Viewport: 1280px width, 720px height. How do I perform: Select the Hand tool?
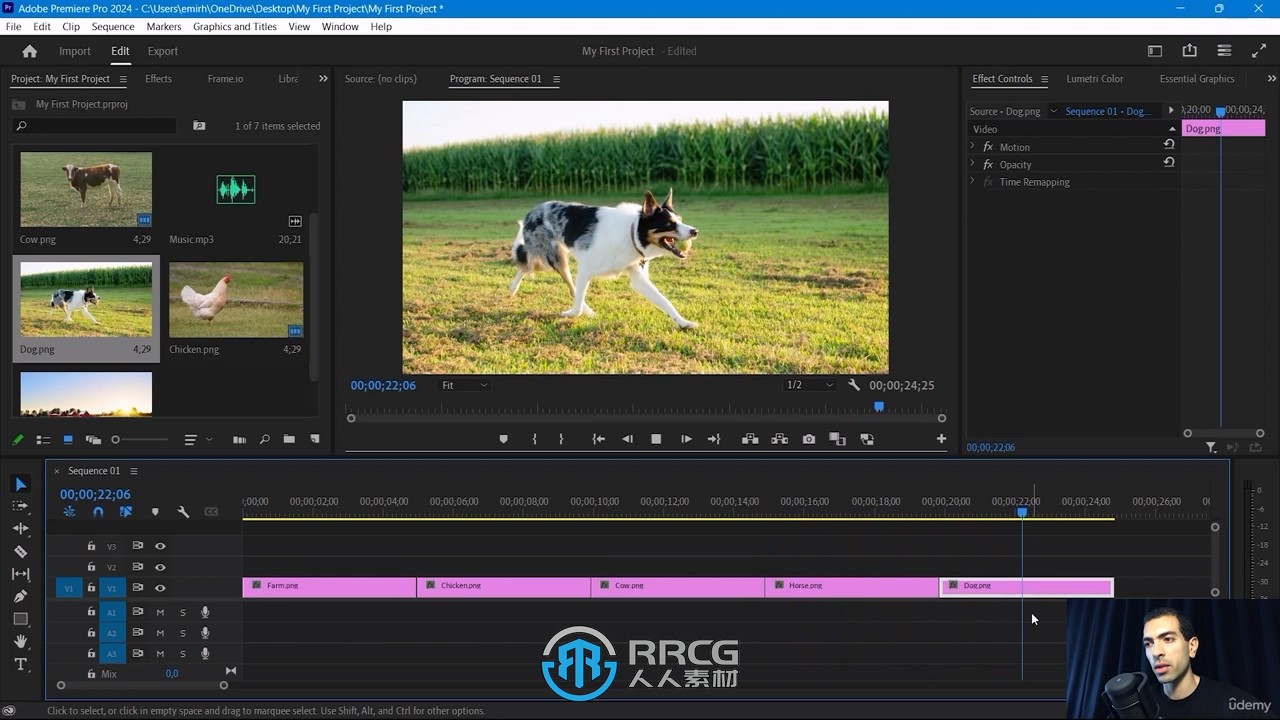coord(20,642)
